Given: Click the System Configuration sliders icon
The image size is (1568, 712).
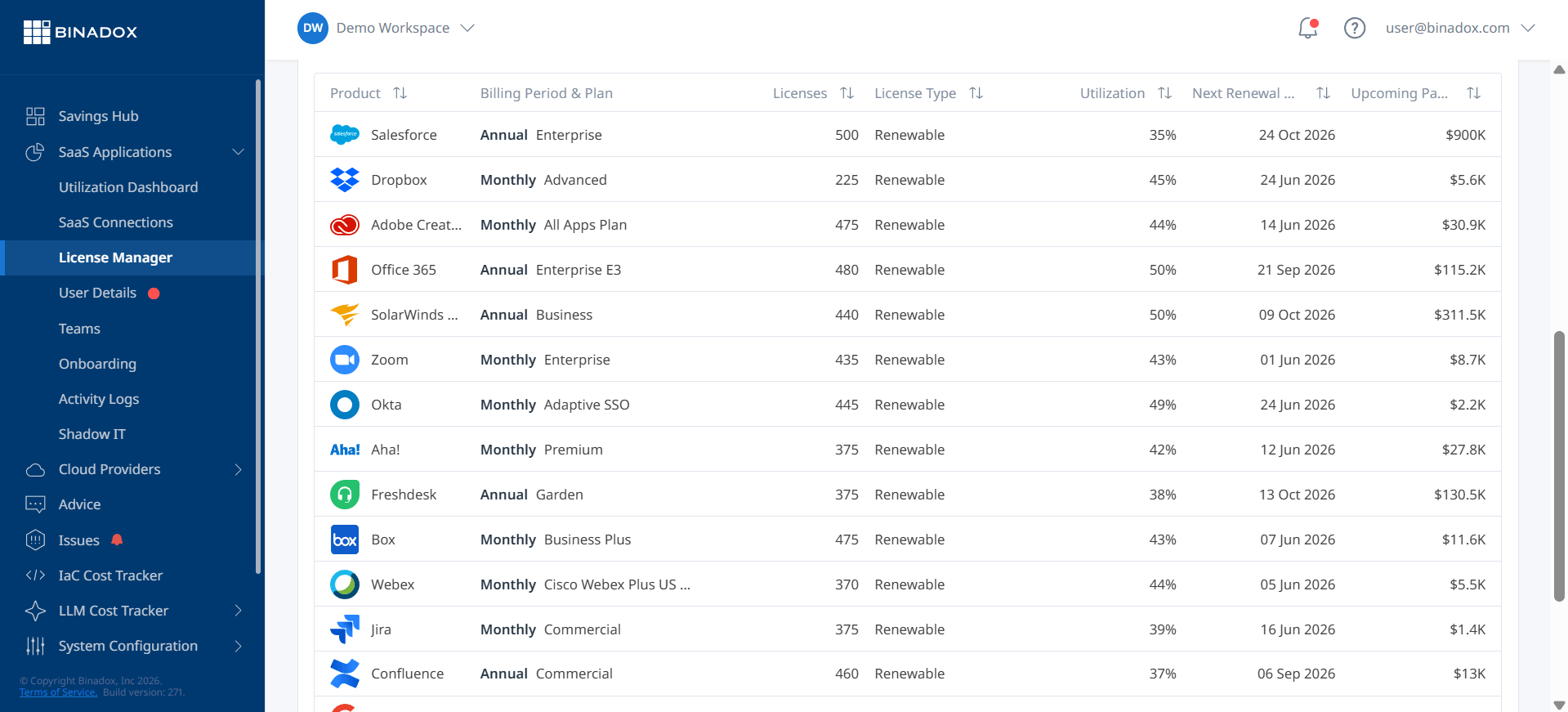Looking at the screenshot, I should [35, 646].
